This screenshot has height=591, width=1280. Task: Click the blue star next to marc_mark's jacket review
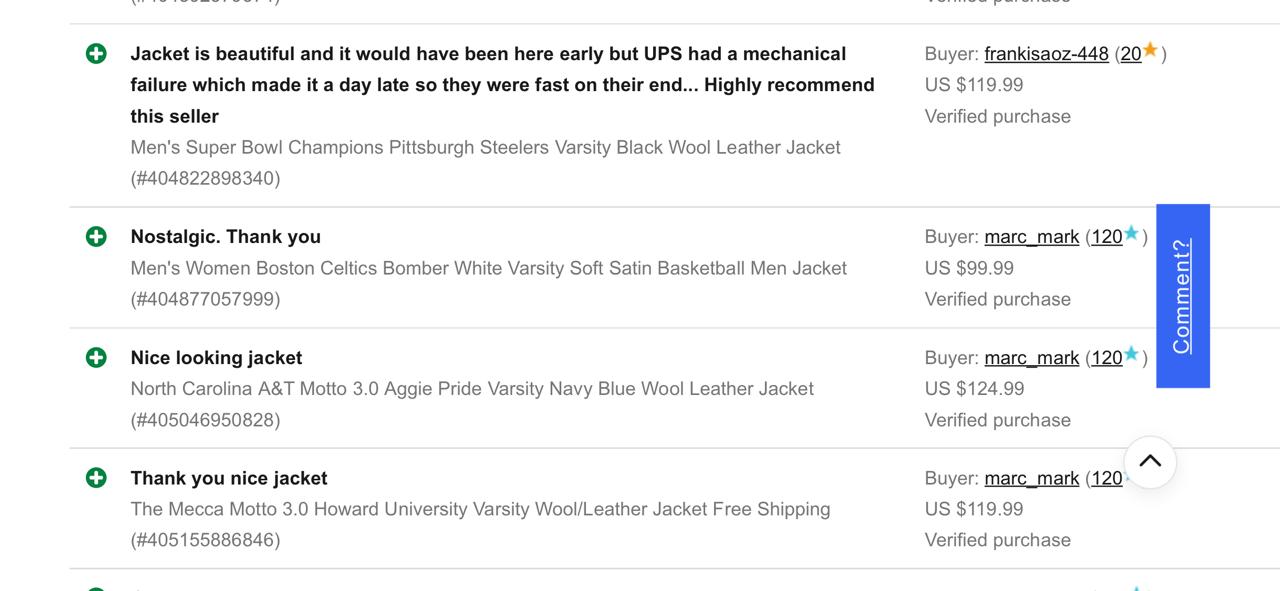tap(1132, 353)
